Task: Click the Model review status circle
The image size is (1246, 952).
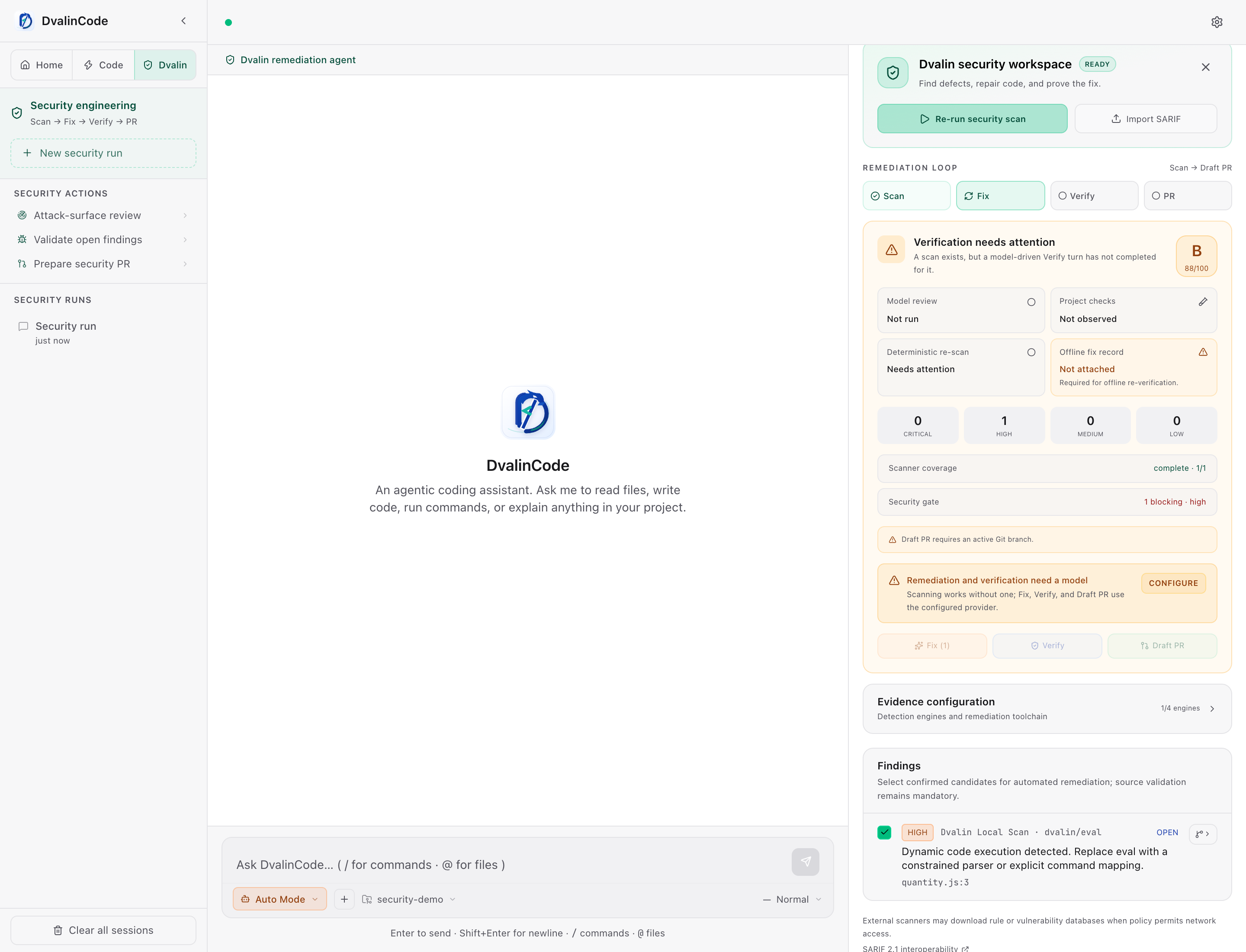Action: 1031,302
